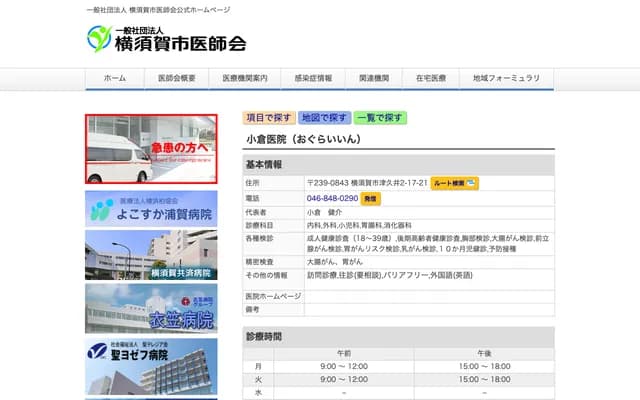Click the ルート検索 button
This screenshot has height=400, width=640.
point(455,183)
